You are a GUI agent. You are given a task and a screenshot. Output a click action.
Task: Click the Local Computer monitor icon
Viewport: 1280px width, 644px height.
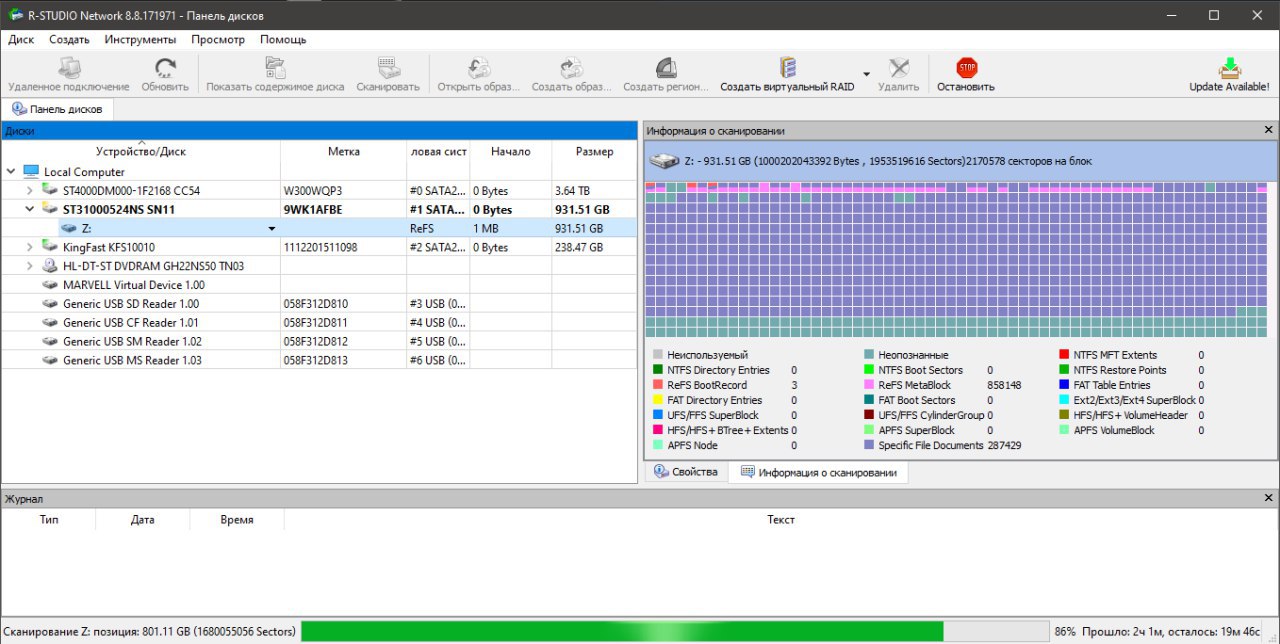click(x=31, y=172)
